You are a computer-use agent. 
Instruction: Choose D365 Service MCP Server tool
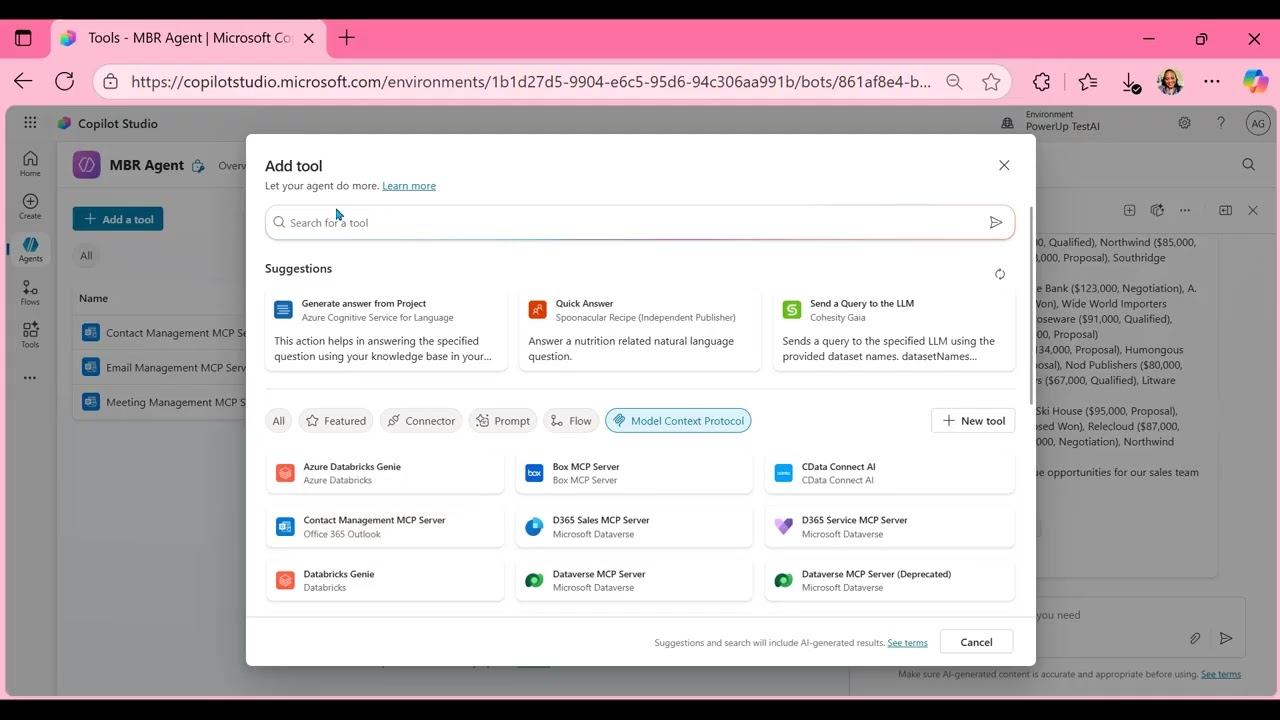[x=890, y=527]
